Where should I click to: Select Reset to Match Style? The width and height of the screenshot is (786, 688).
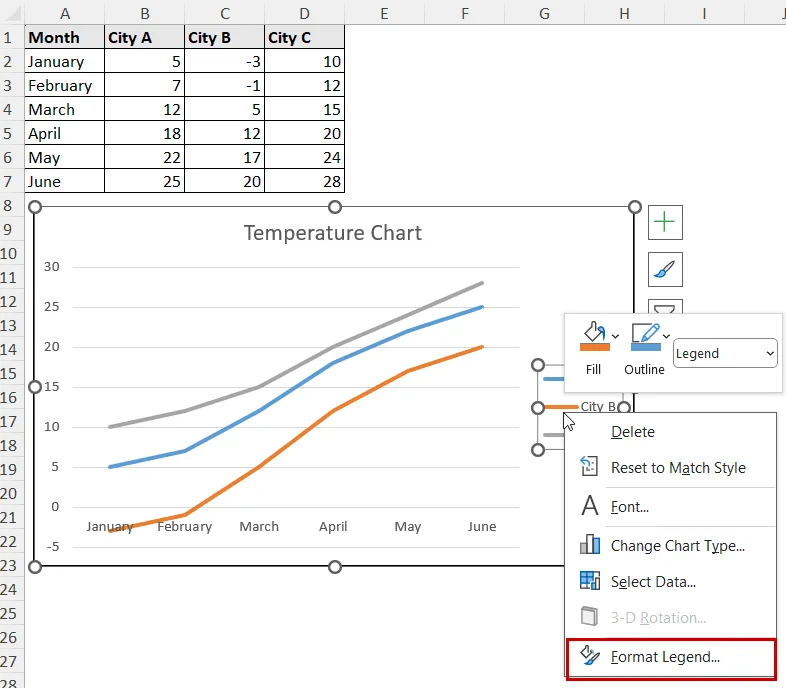point(671,468)
